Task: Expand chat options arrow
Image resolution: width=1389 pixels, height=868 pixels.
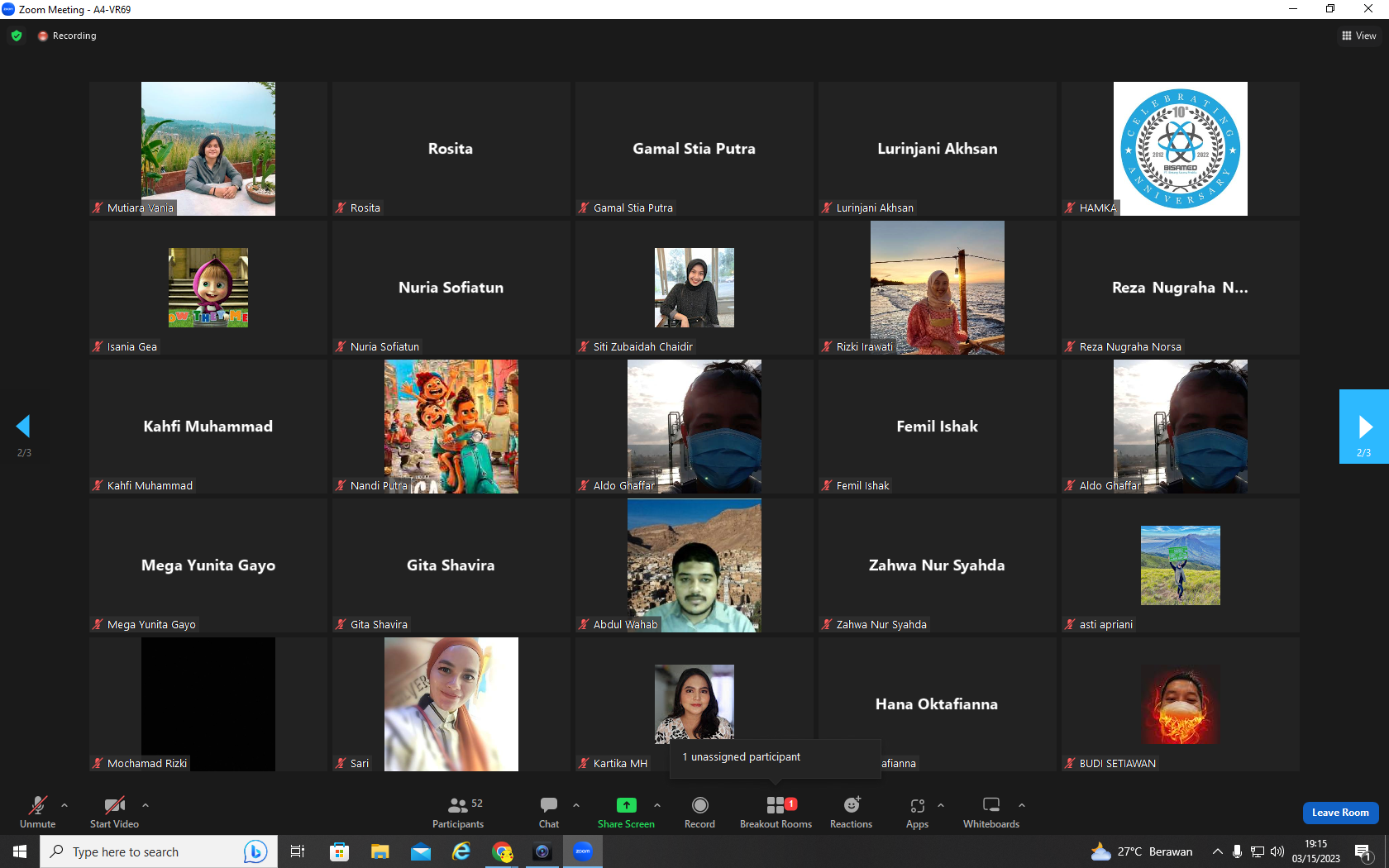Action: [576, 804]
